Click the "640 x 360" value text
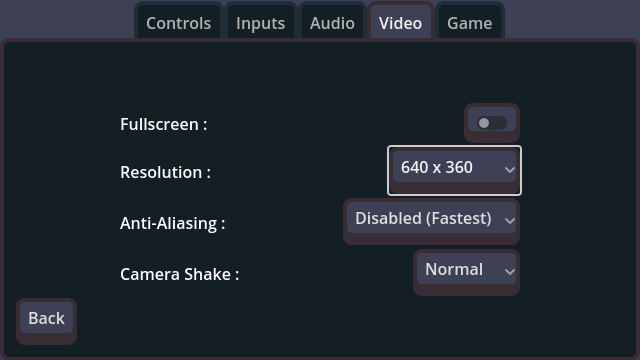The width and height of the screenshot is (640, 360). point(437,167)
